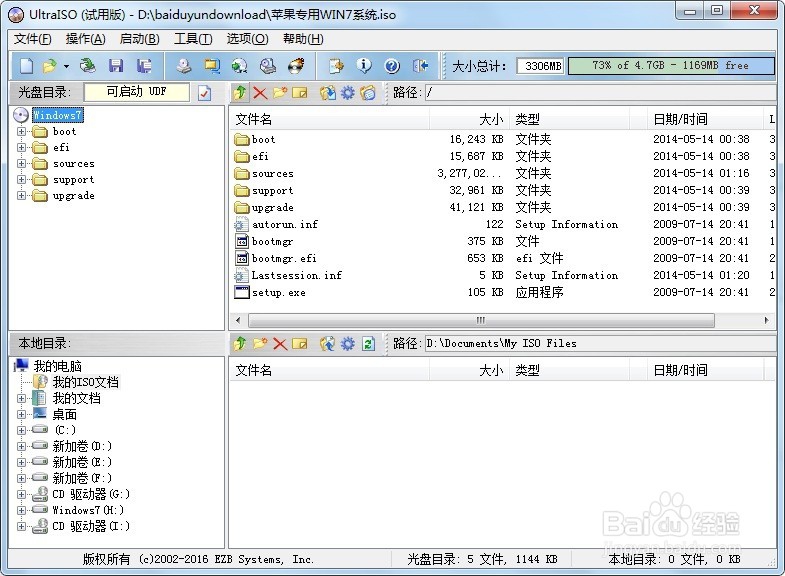Click blue gear properties icon in disc toolbar
Screen dimensions: 785x576
tap(347, 93)
